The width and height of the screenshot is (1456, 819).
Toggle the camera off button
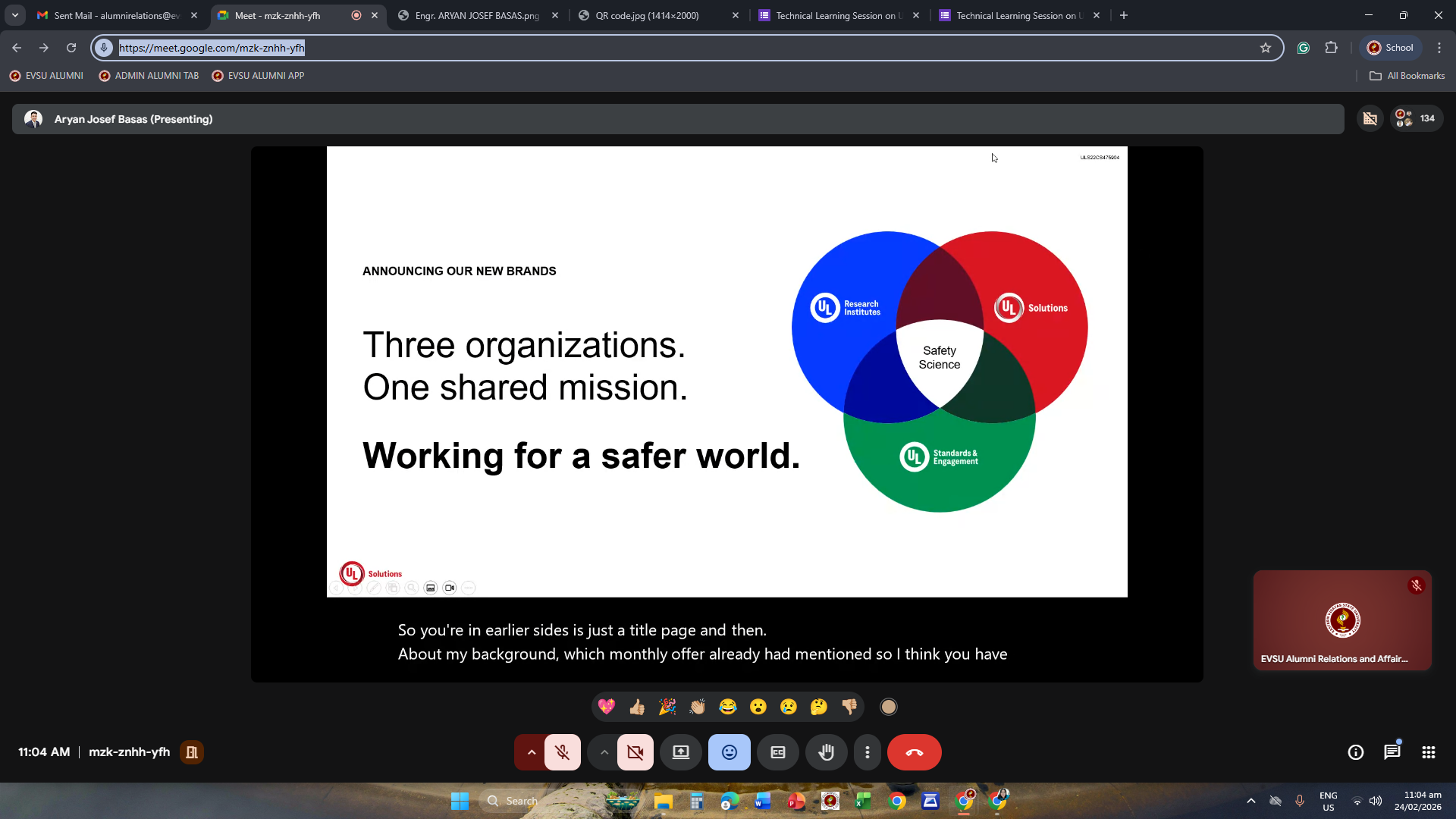click(635, 752)
